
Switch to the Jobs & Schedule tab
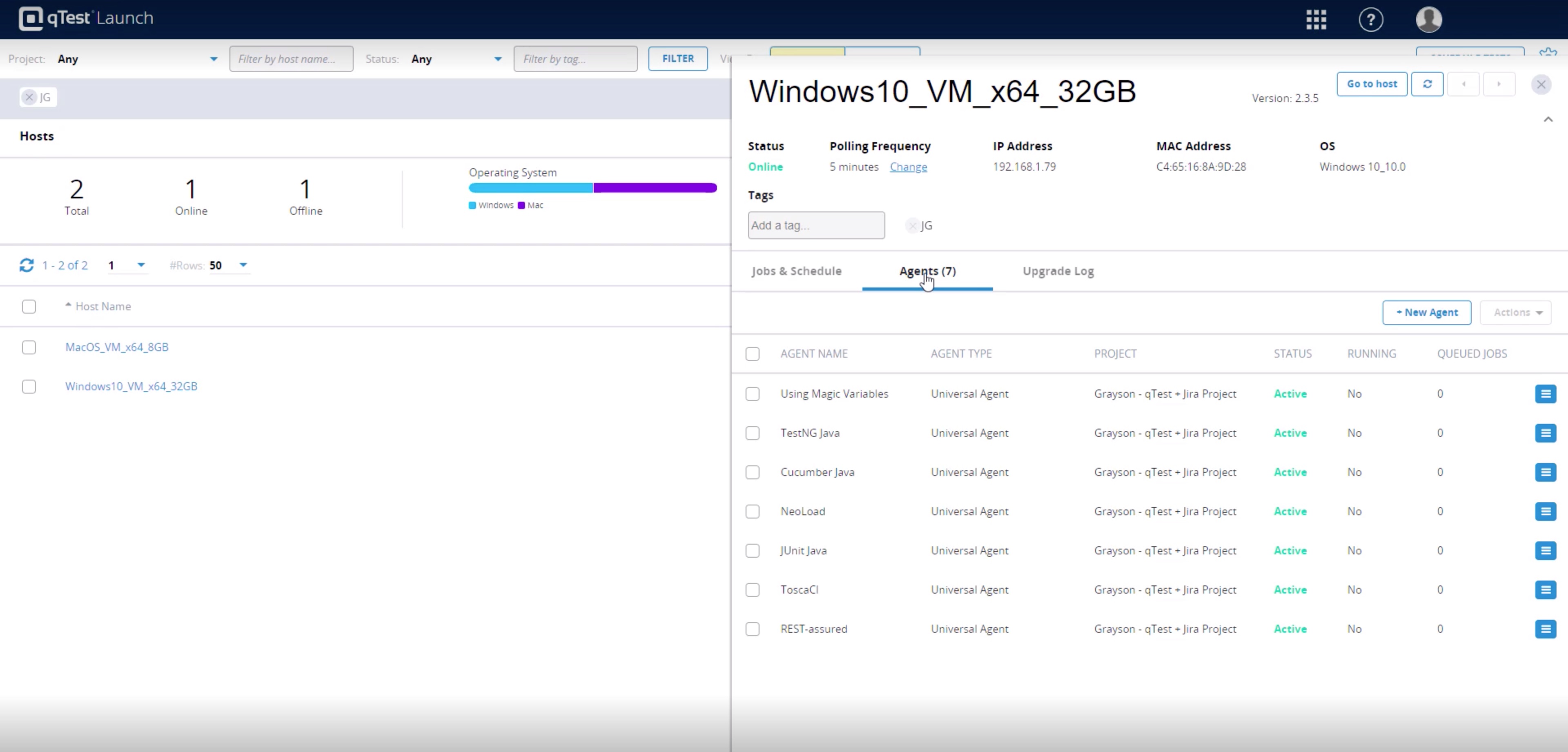pos(796,271)
